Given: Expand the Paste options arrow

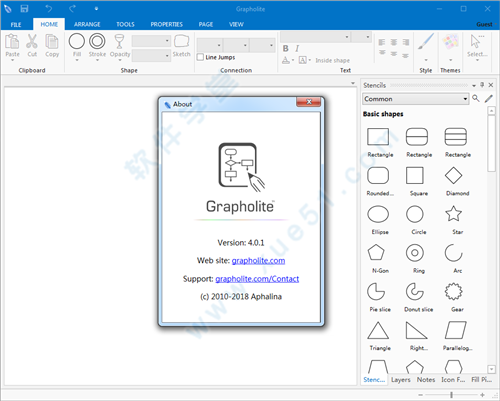Looking at the screenshot, I should 12,60.
